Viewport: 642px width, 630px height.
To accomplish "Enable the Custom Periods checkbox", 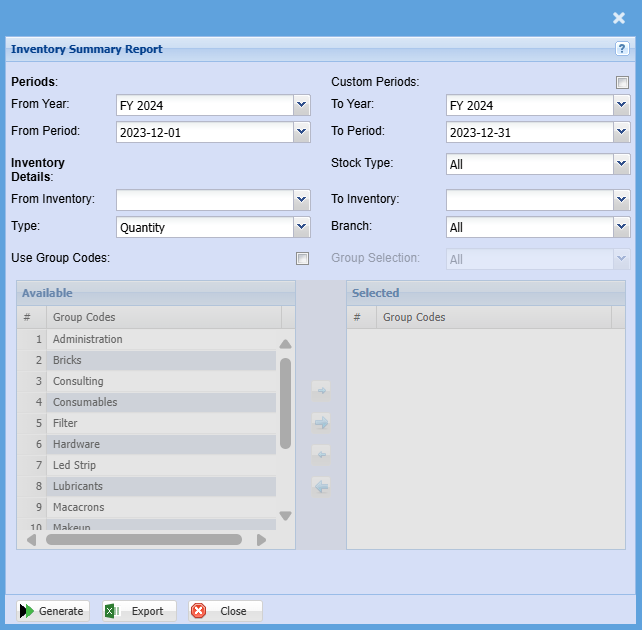I will pos(622,82).
